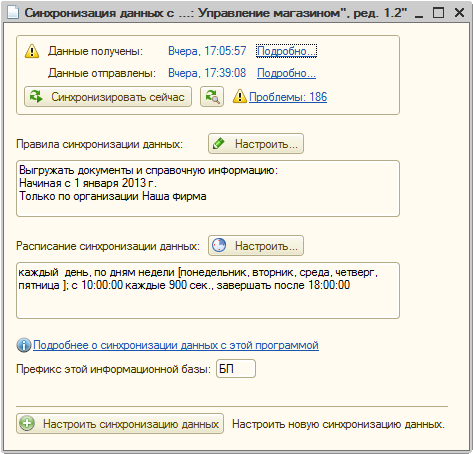The image size is (473, 454).
Task: Click the rules text box with Выгружать документы
Action: (x=208, y=189)
